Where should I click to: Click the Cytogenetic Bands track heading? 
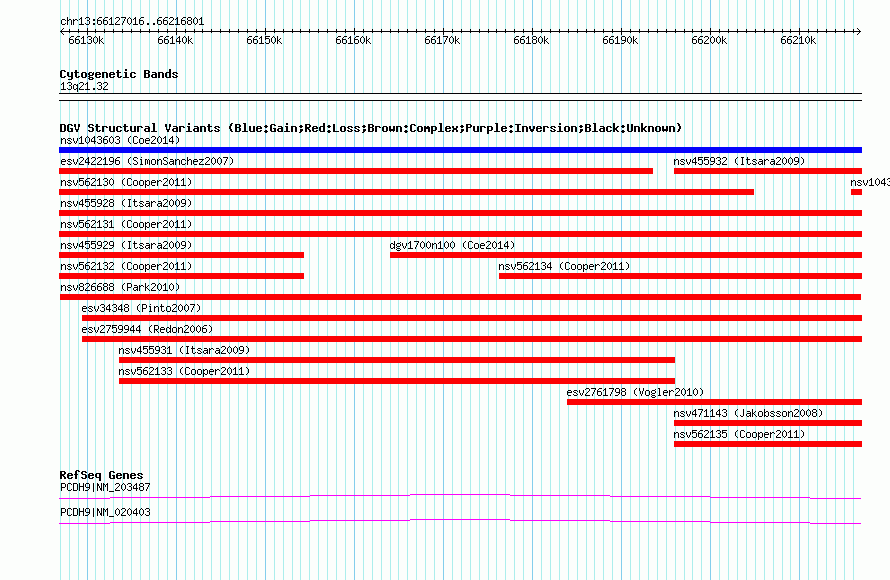tap(119, 74)
